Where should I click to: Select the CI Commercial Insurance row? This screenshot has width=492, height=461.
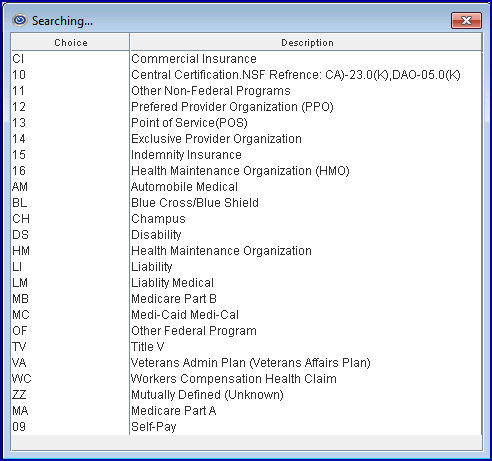(x=247, y=59)
